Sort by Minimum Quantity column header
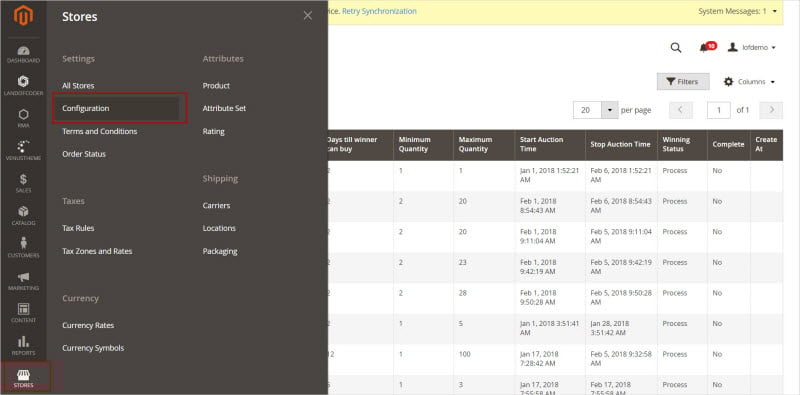 point(423,145)
